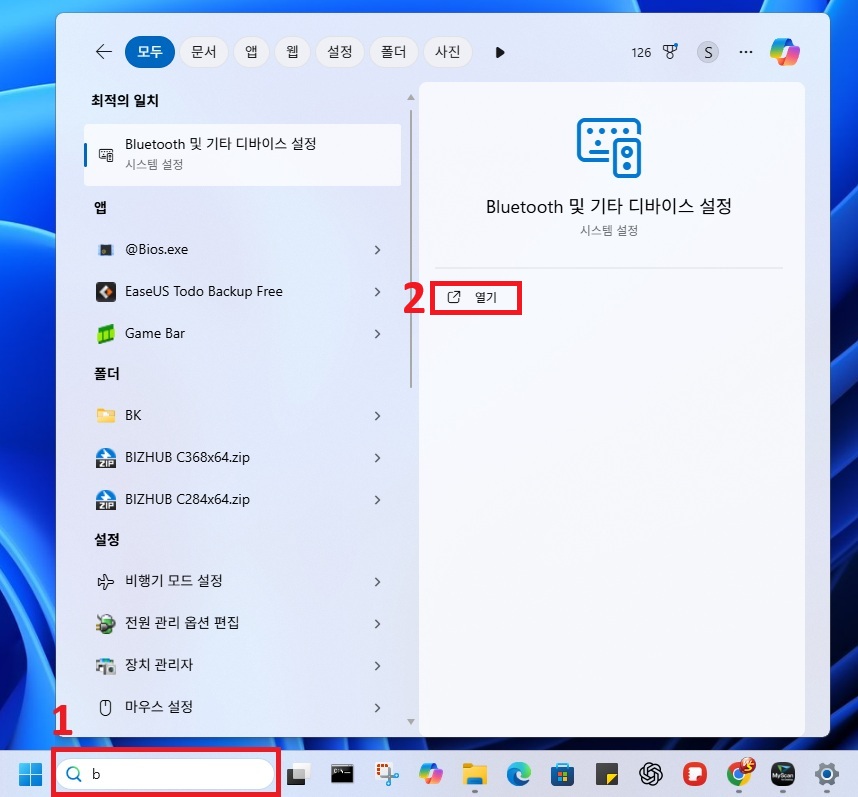Expand 전원 관리 옵션 편집 chevron
This screenshot has height=797, width=858.
[x=377, y=624]
